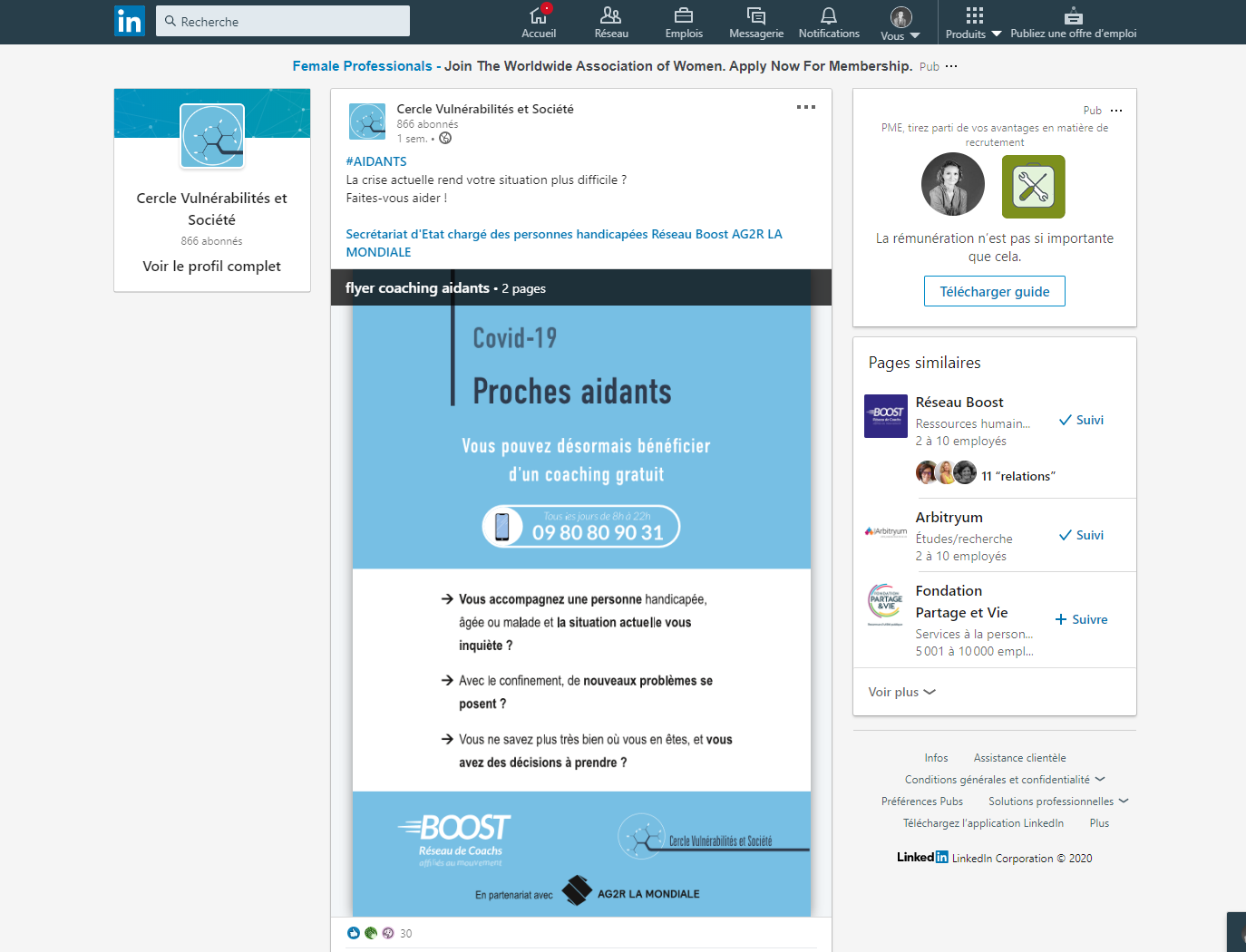This screenshot has height=952, width=1246.
Task: Open the Emplois jobs tab
Action: (x=684, y=22)
